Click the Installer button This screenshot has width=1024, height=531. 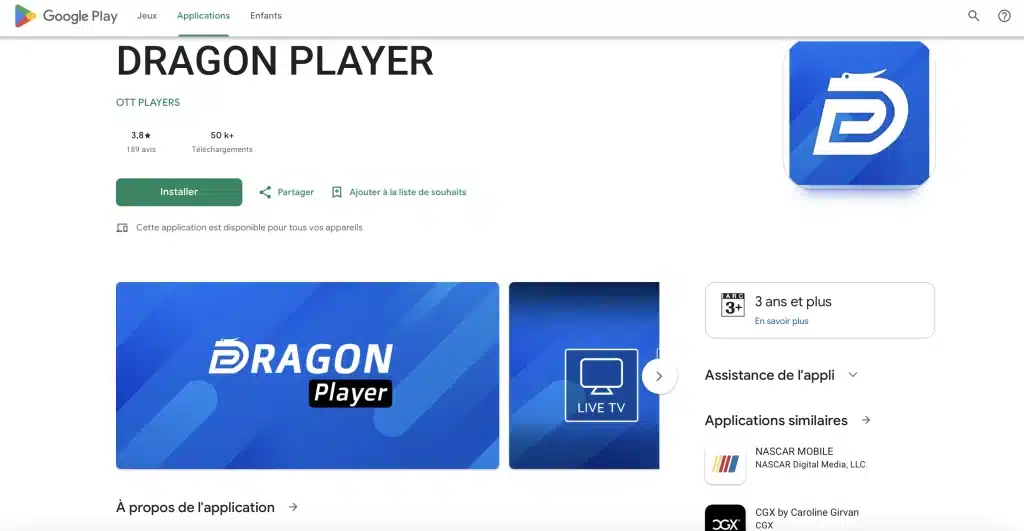tap(179, 192)
